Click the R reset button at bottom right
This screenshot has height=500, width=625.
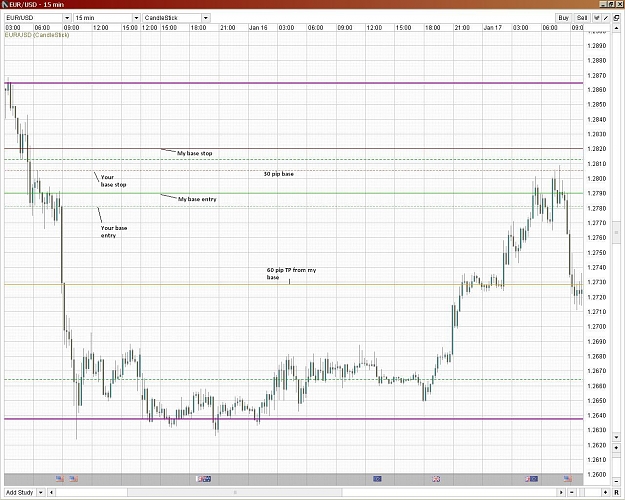click(x=616, y=492)
